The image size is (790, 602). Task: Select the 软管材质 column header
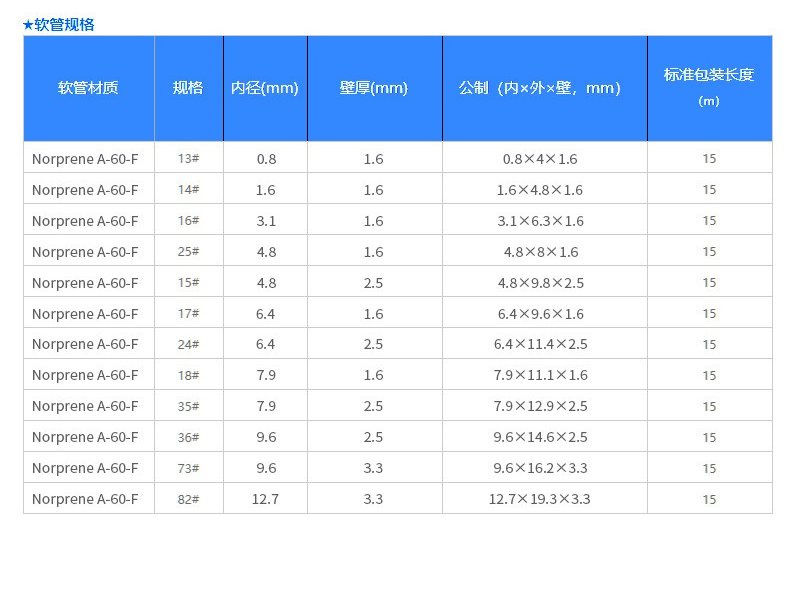(x=89, y=88)
